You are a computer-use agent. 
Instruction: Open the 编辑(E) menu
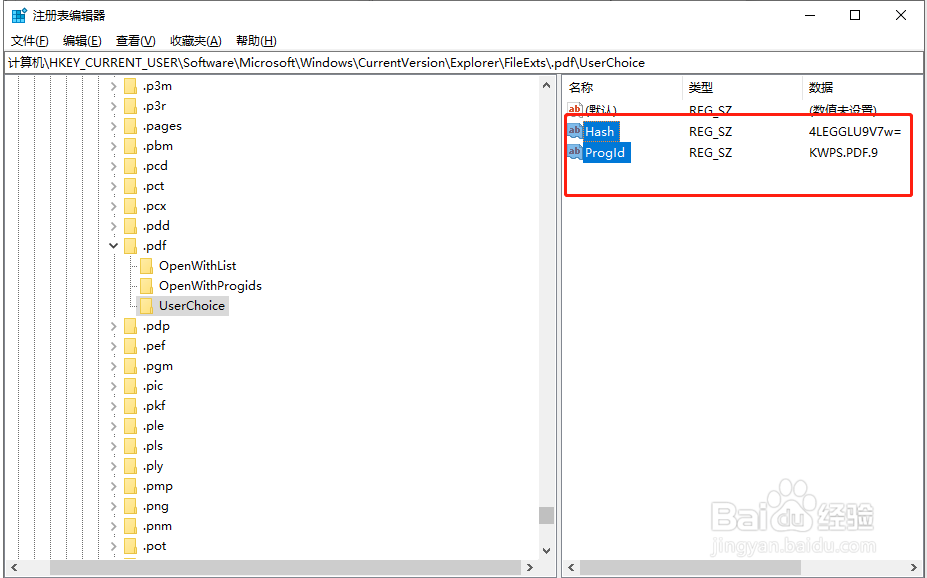point(82,41)
